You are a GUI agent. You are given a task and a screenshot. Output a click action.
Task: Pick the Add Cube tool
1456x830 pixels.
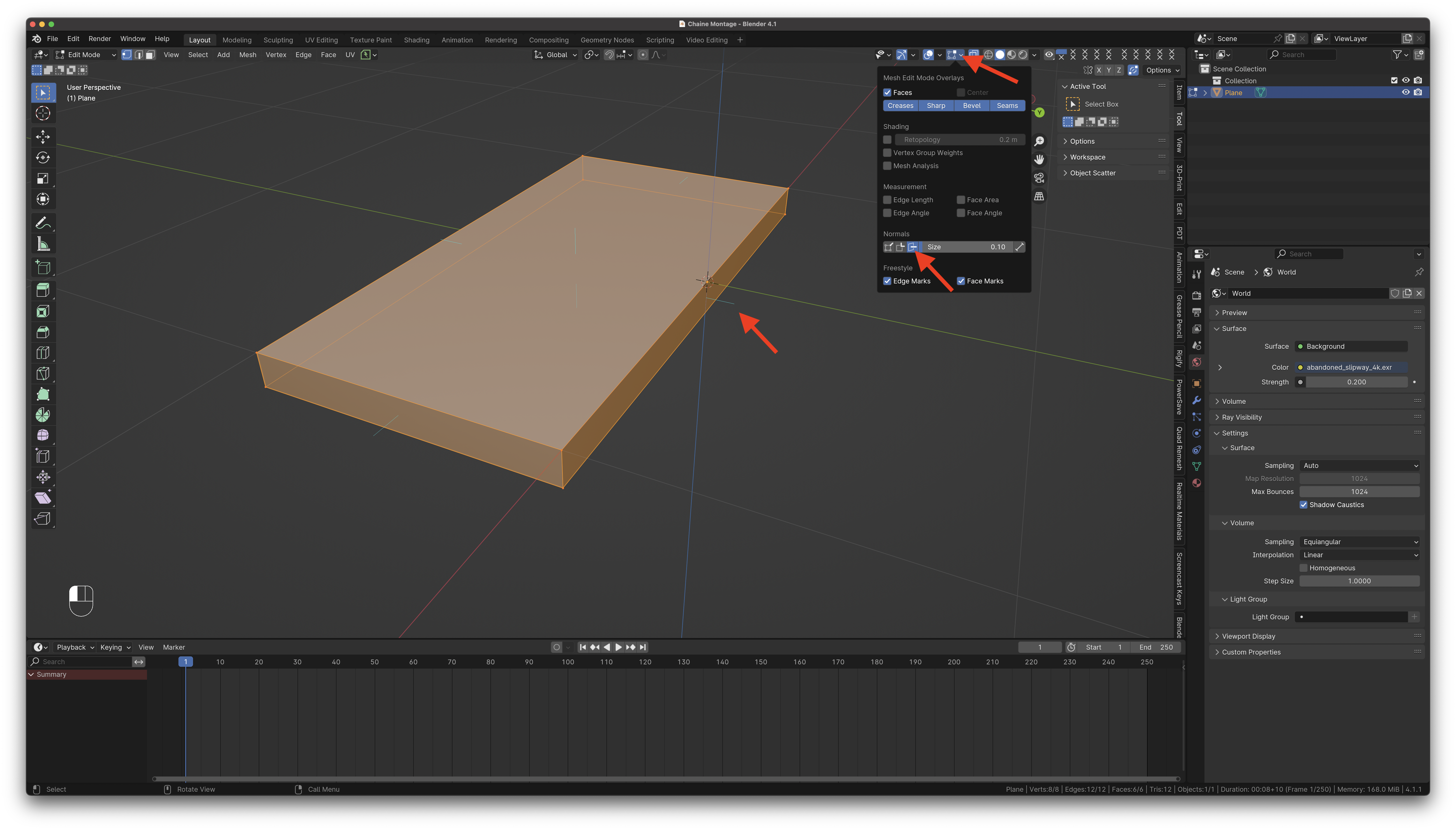click(x=43, y=267)
